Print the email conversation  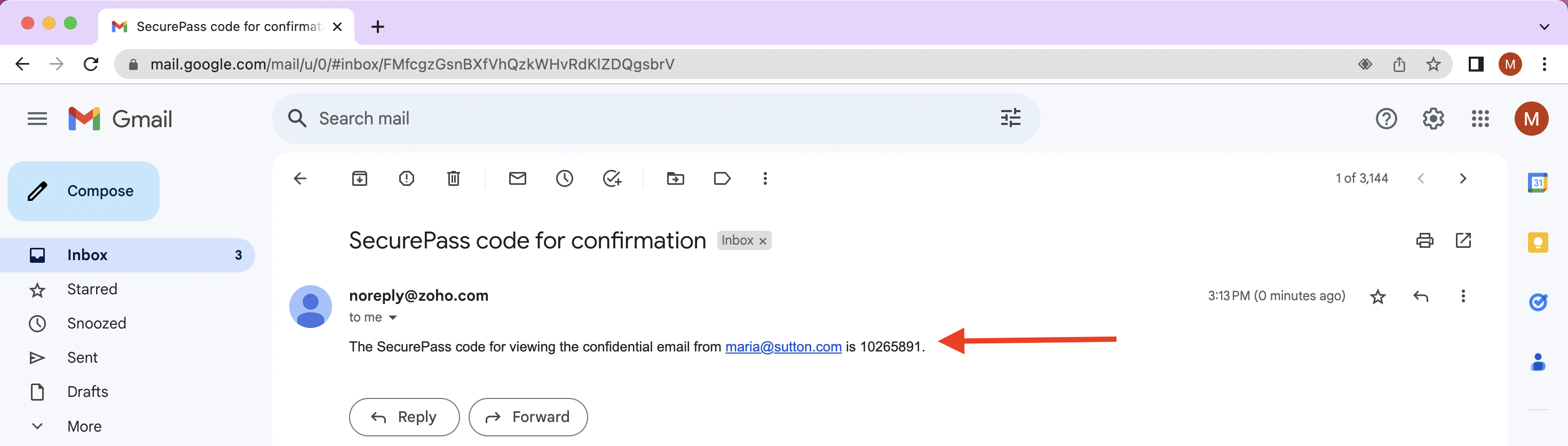pos(1424,241)
